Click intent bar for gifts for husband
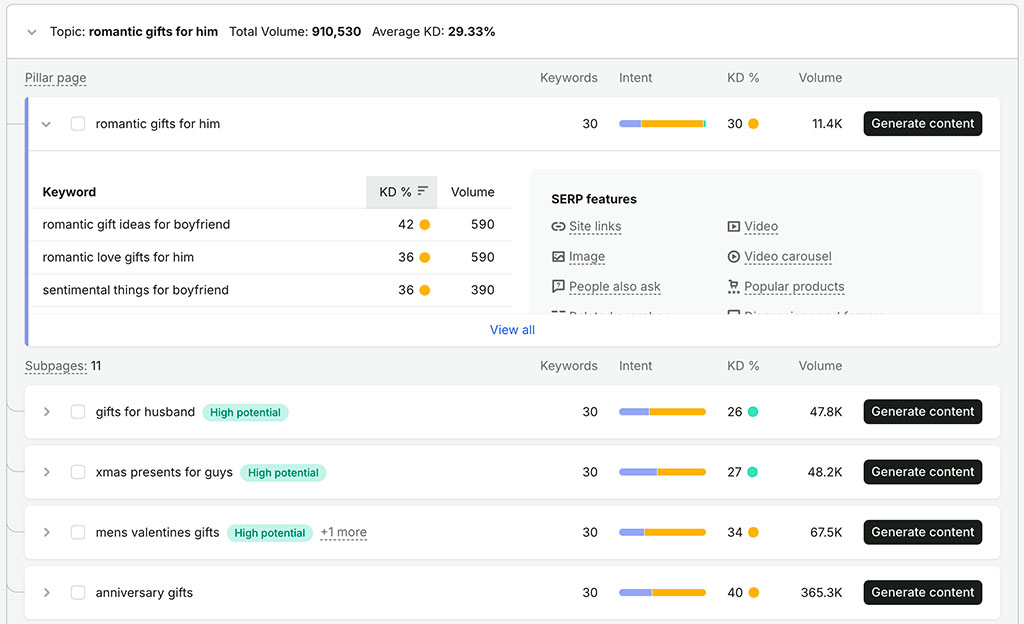The image size is (1024, 624). coord(662,412)
